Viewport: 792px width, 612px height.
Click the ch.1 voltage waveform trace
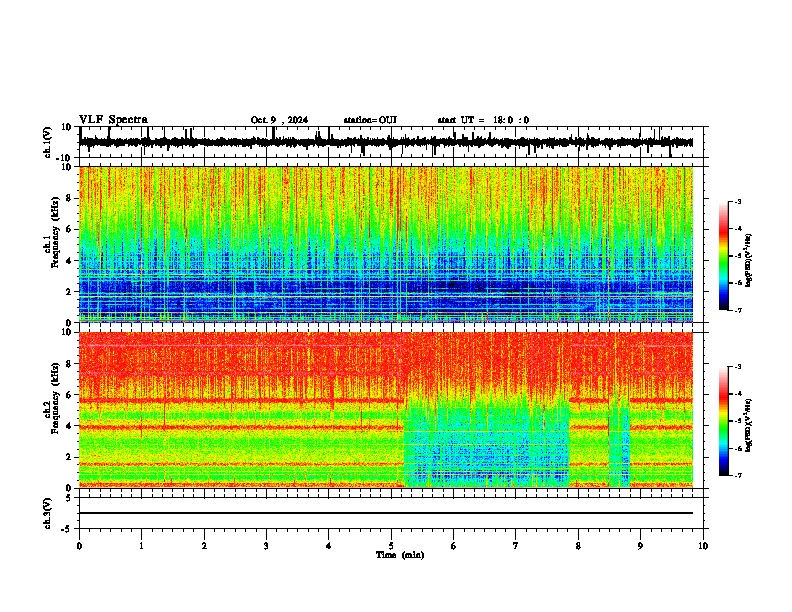coord(386,142)
